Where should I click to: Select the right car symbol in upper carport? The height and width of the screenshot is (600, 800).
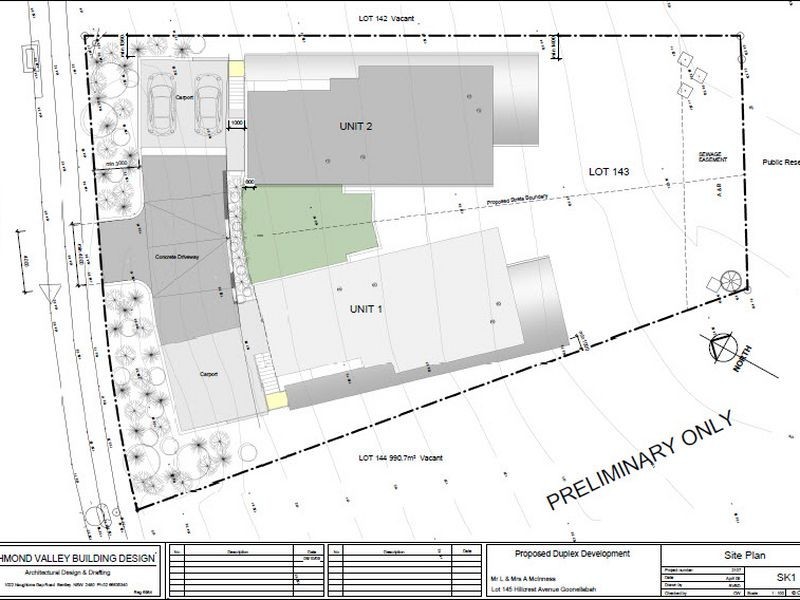208,106
